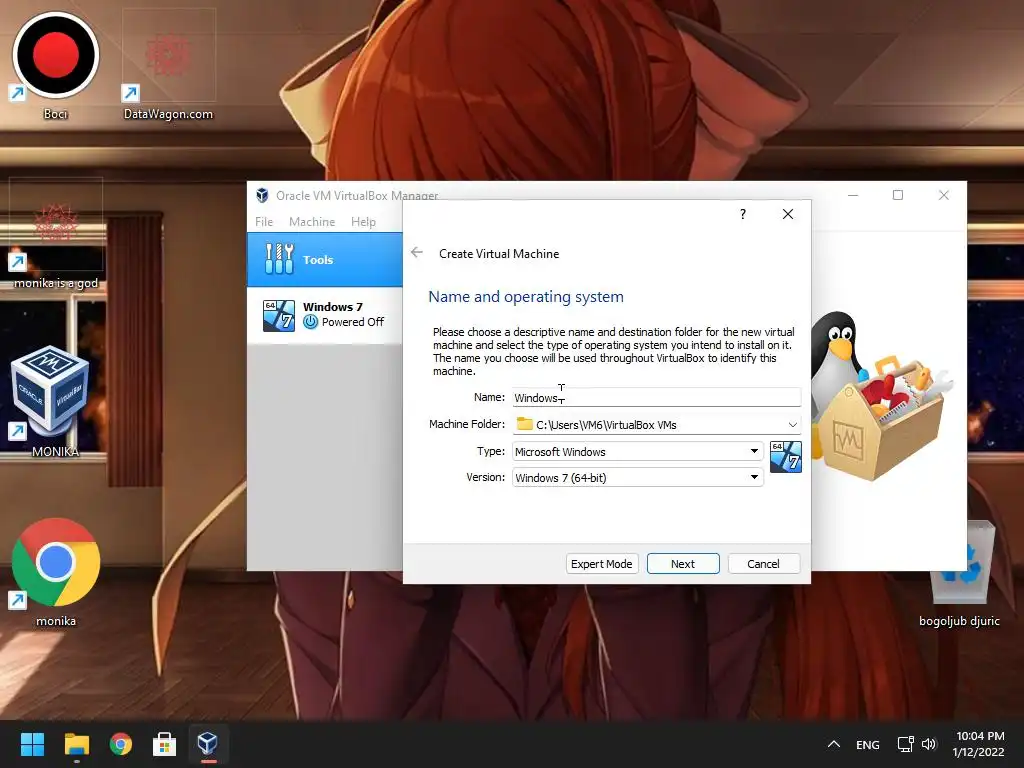Expand the Machine Folder dropdown
The width and height of the screenshot is (1024, 768).
click(792, 424)
